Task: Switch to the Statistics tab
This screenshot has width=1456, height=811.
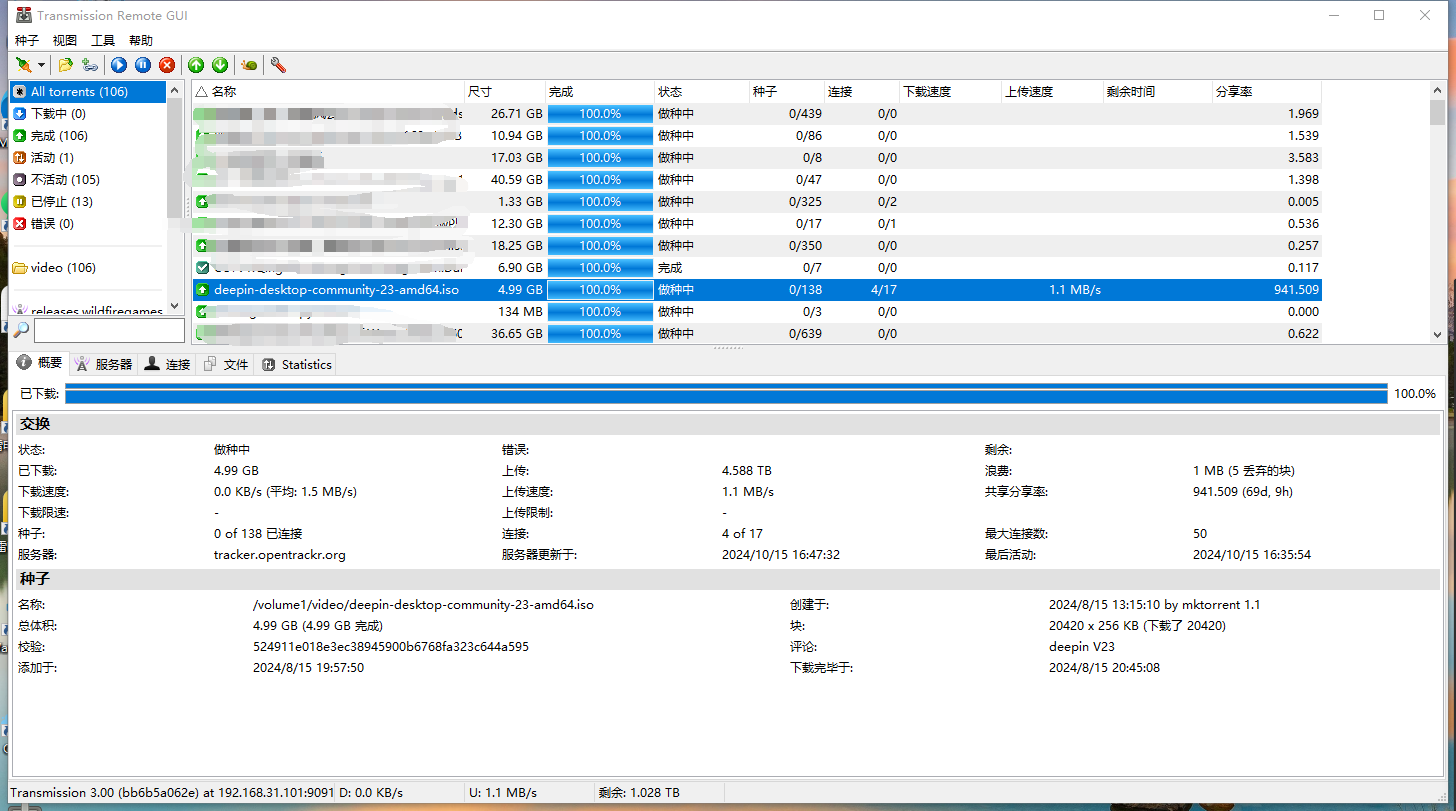Action: point(296,364)
